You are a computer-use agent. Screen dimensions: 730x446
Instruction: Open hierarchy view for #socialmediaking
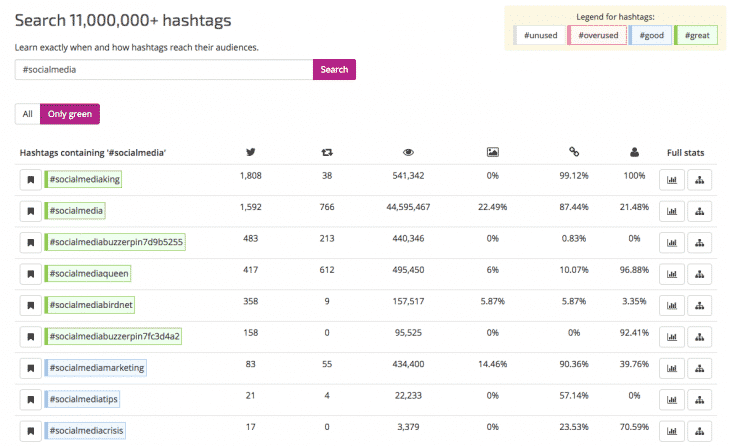pyautogui.click(x=699, y=180)
